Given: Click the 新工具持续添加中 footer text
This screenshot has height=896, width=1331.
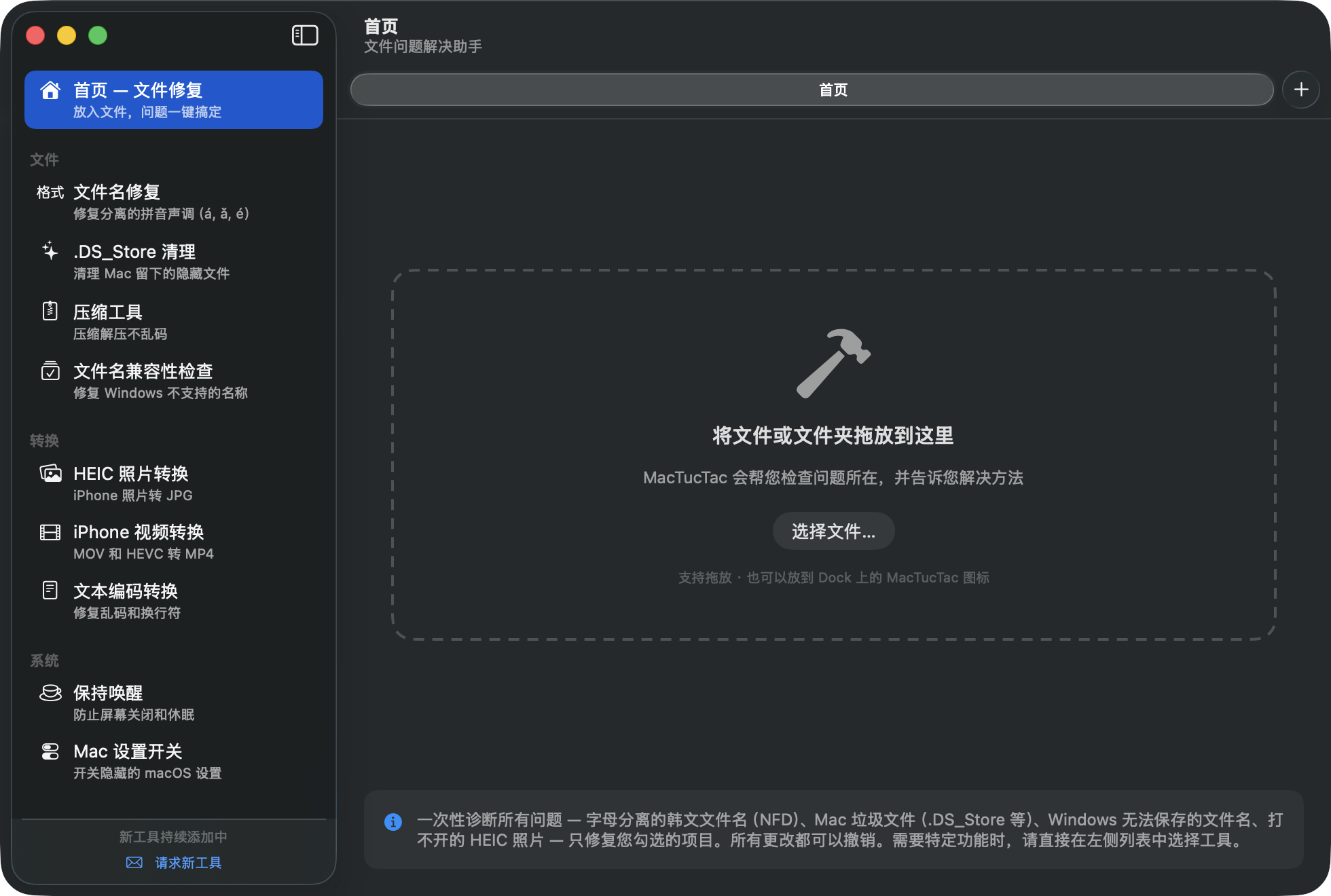Looking at the screenshot, I should click(173, 837).
